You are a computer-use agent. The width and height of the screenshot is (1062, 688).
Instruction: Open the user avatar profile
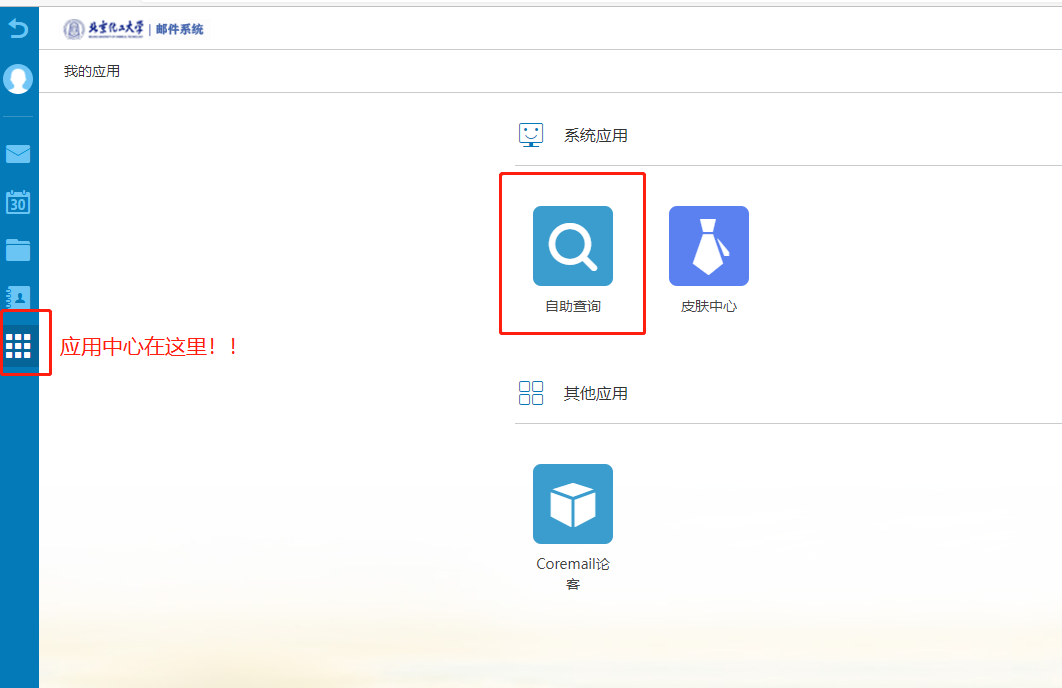pyautogui.click(x=18, y=79)
